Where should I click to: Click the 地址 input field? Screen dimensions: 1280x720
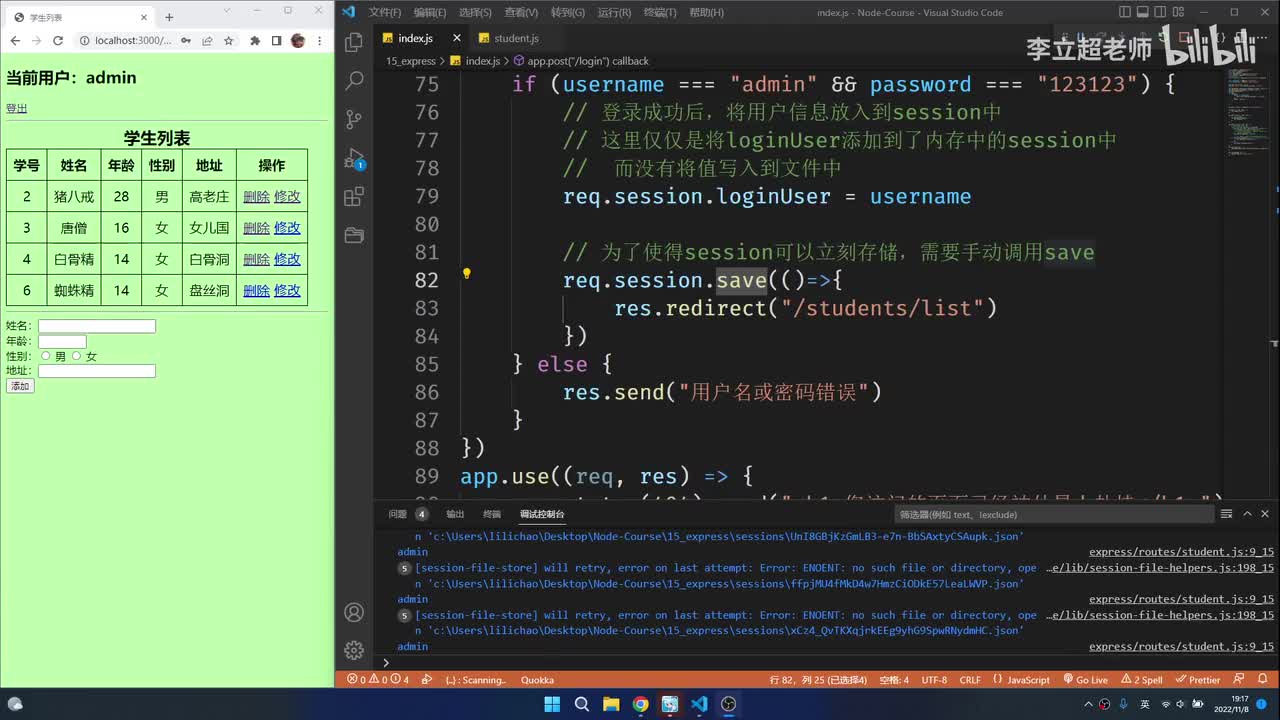click(x=97, y=371)
